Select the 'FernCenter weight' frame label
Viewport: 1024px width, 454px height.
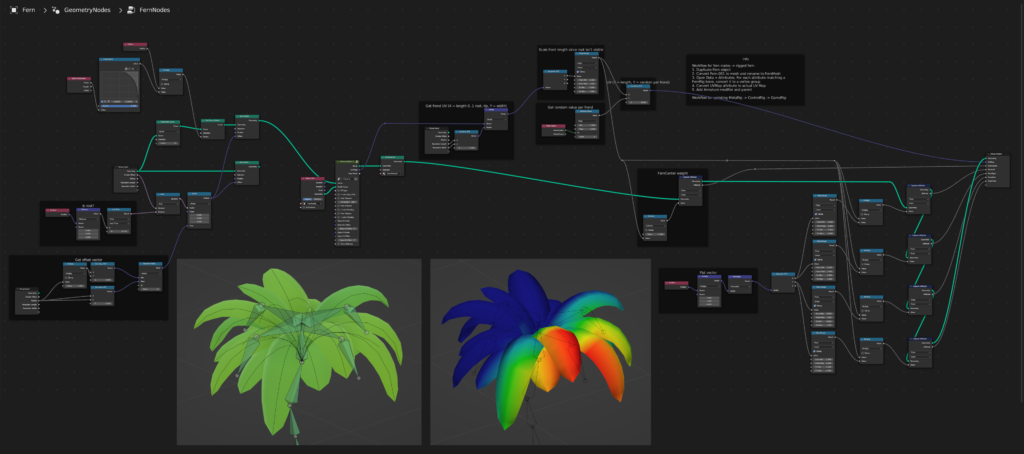click(673, 173)
